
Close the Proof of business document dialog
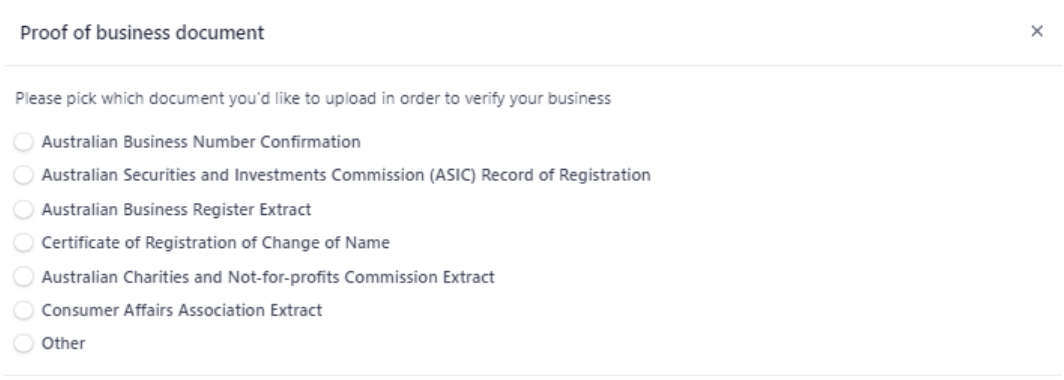1036,31
